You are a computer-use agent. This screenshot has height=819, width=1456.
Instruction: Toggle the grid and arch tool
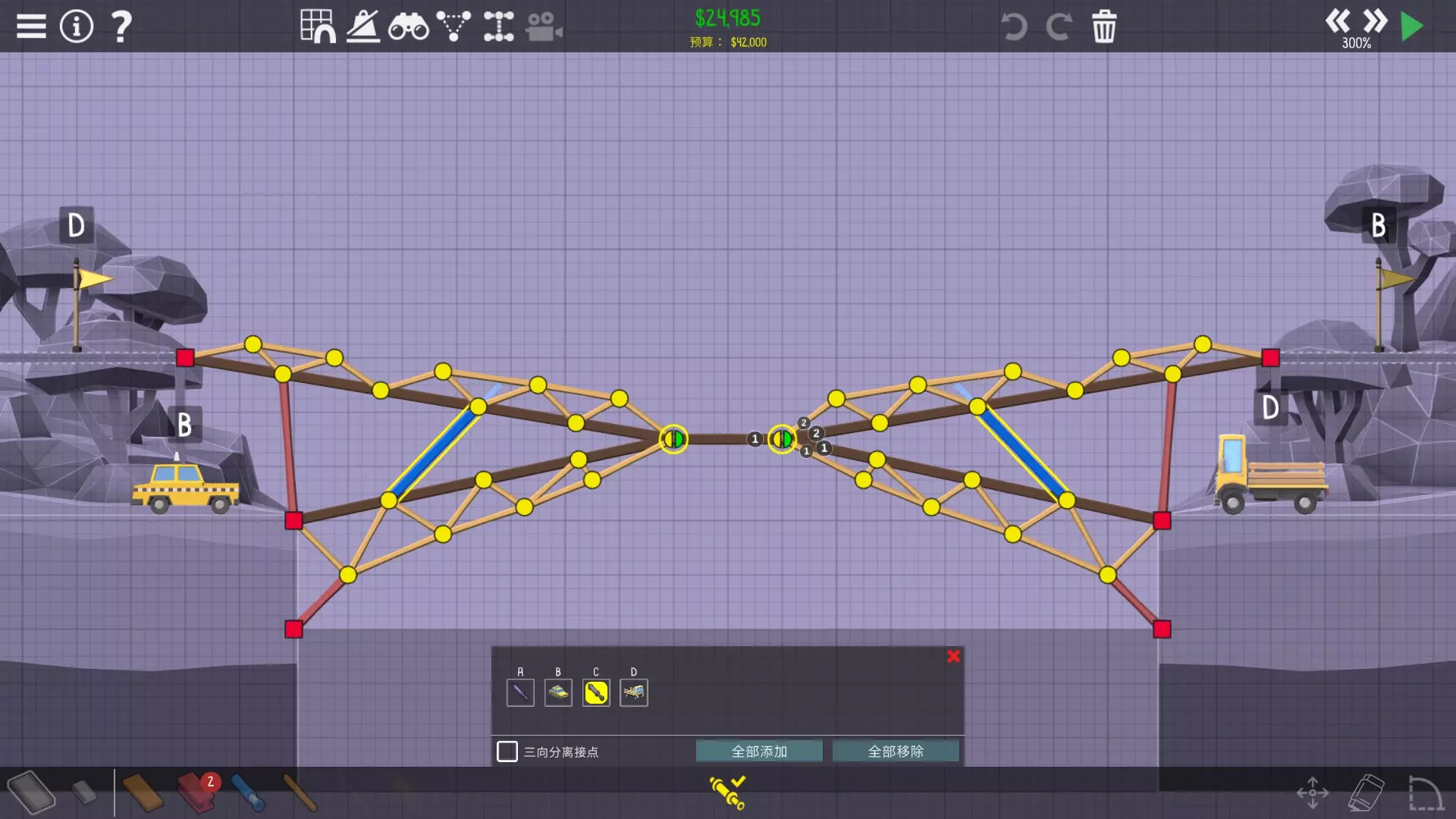318,27
